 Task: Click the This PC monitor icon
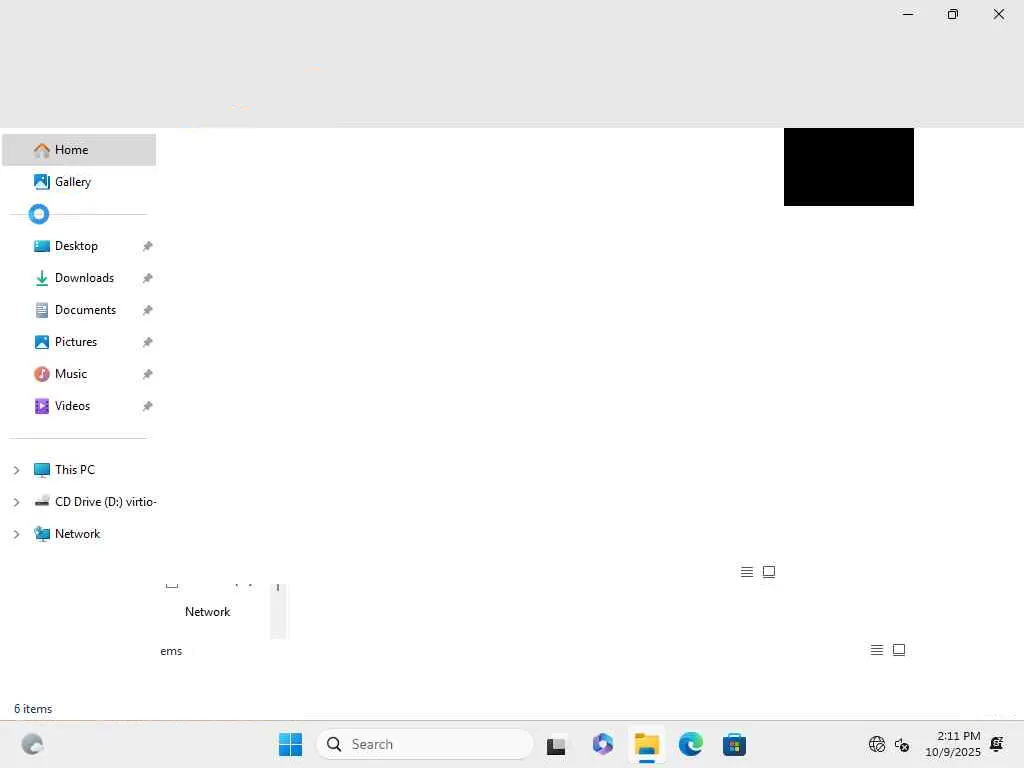click(42, 470)
